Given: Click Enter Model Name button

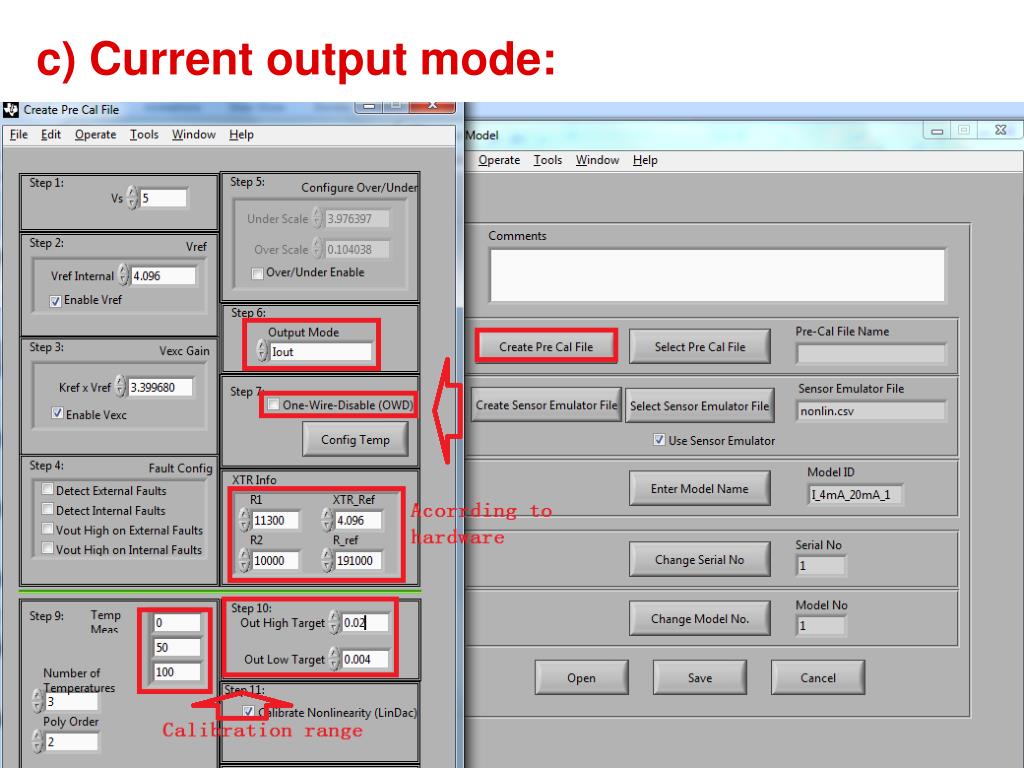Looking at the screenshot, I should pyautogui.click(x=699, y=488).
